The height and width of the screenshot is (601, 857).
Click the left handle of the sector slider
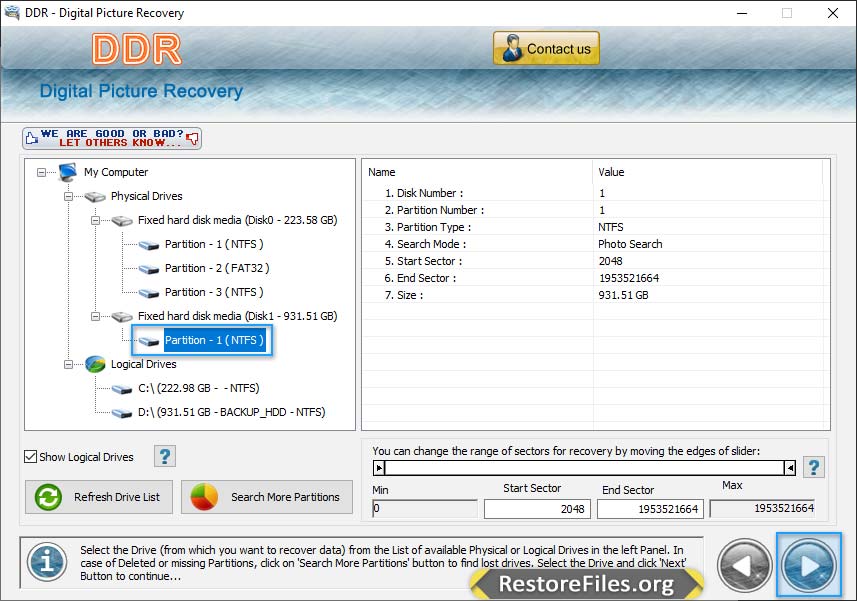point(379,467)
